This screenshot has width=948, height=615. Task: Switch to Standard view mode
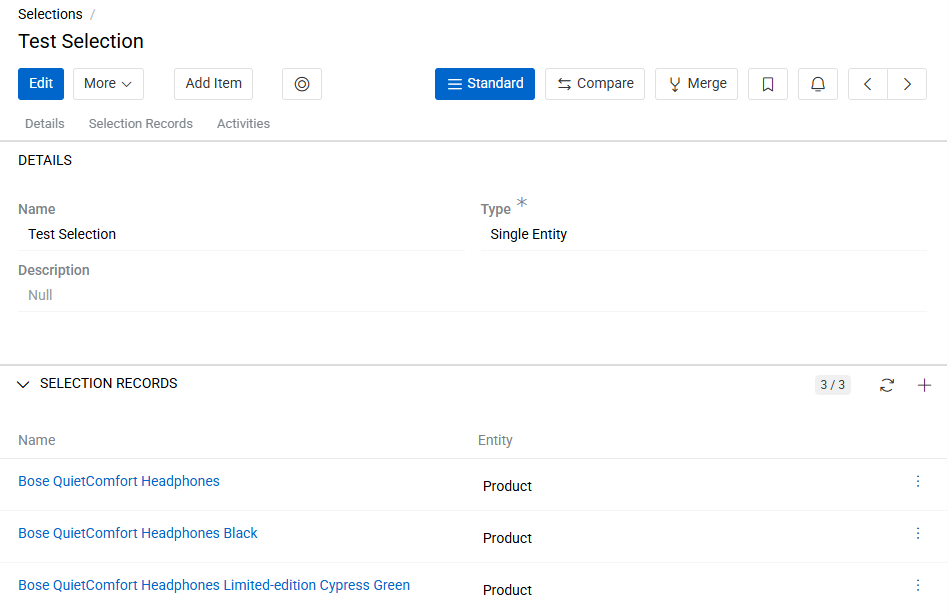(485, 84)
